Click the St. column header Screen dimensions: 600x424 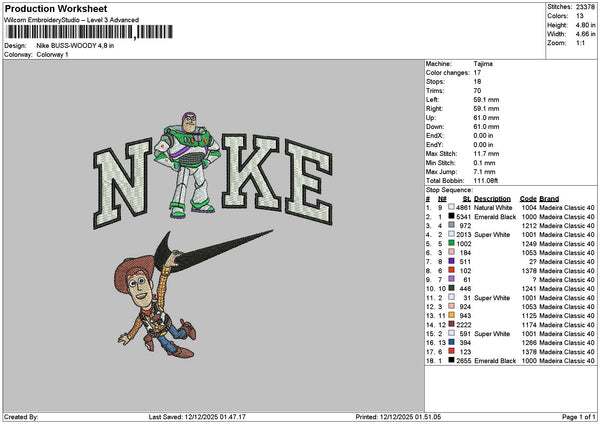[467, 199]
